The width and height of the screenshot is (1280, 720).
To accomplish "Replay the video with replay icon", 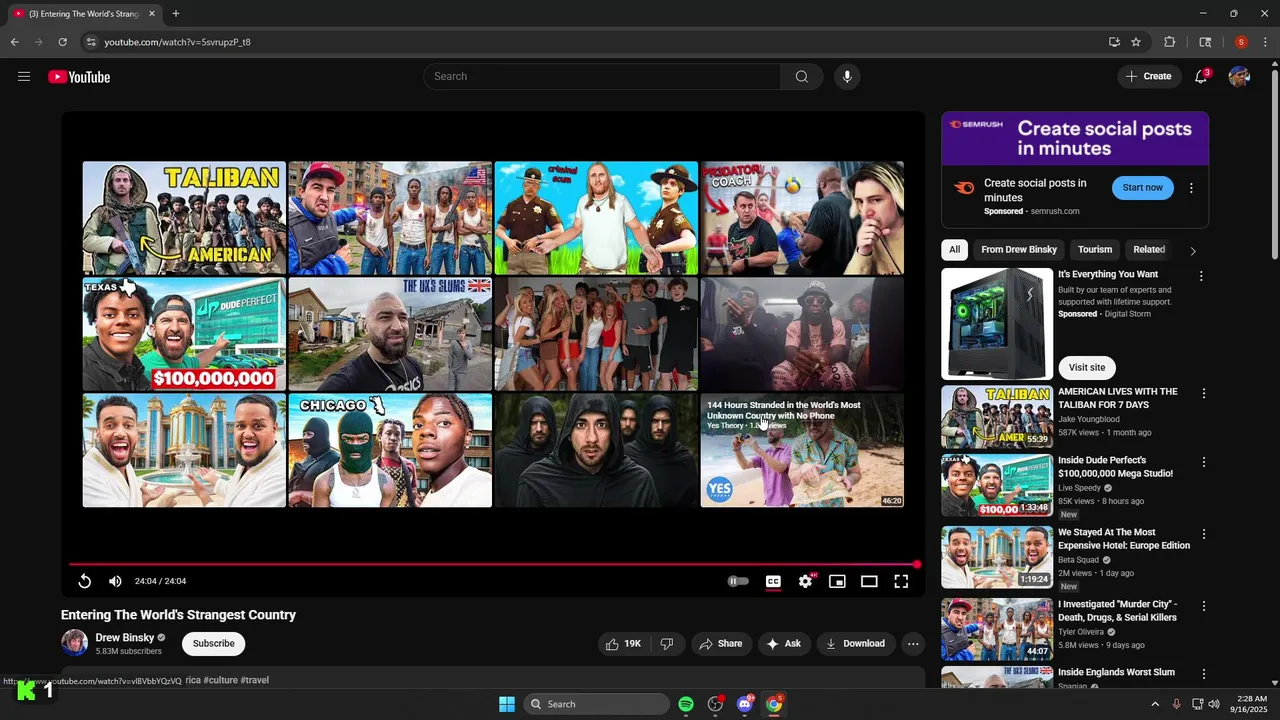I will 85,581.
